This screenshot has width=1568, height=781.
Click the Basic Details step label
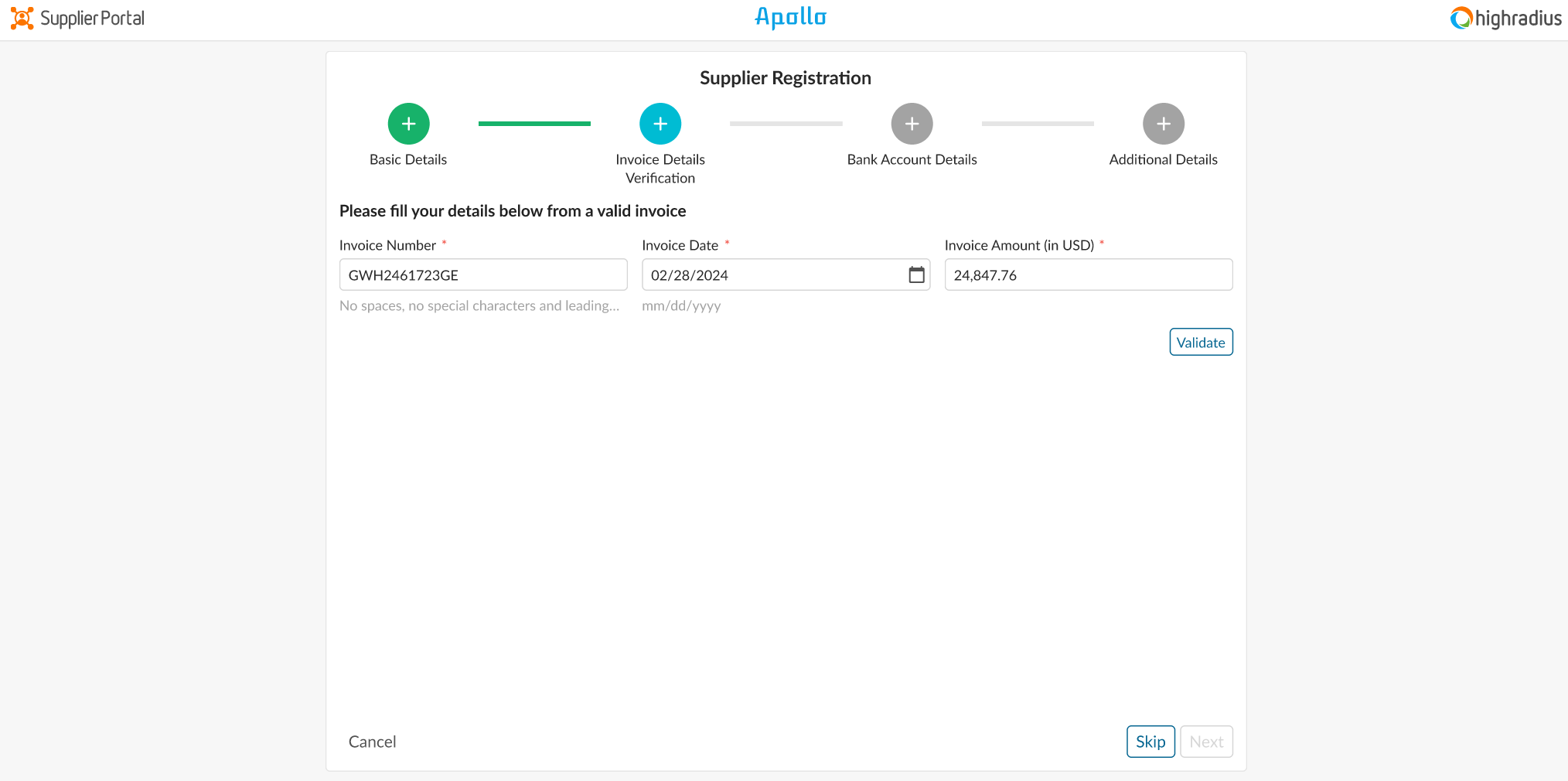(x=408, y=159)
